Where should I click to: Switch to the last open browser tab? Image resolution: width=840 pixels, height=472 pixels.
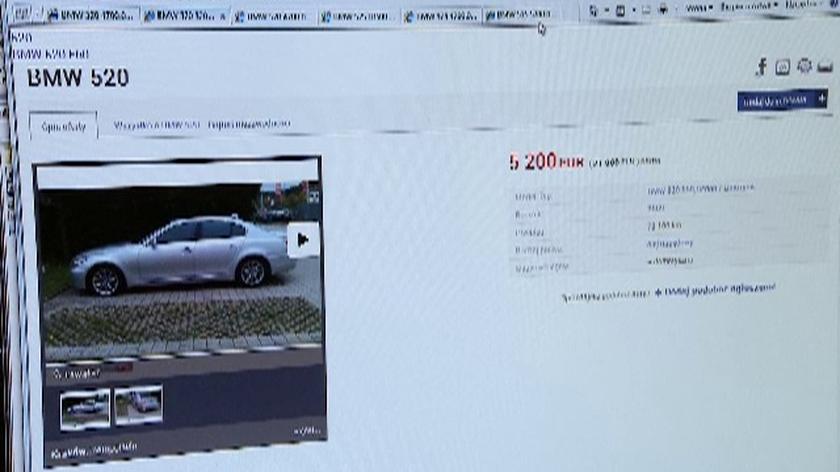(518, 15)
